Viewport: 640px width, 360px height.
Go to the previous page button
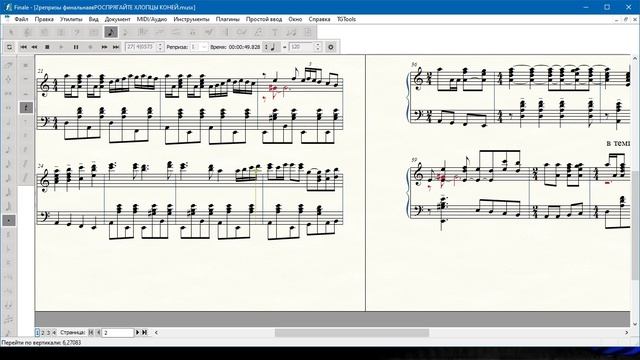point(98,333)
